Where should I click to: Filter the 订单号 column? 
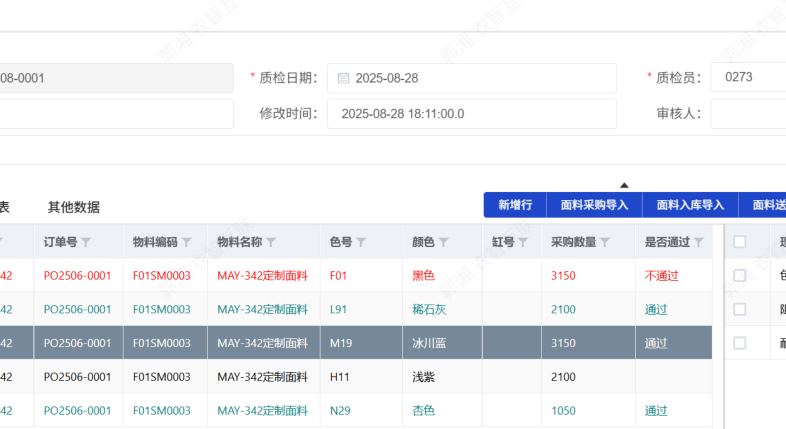pos(86,243)
